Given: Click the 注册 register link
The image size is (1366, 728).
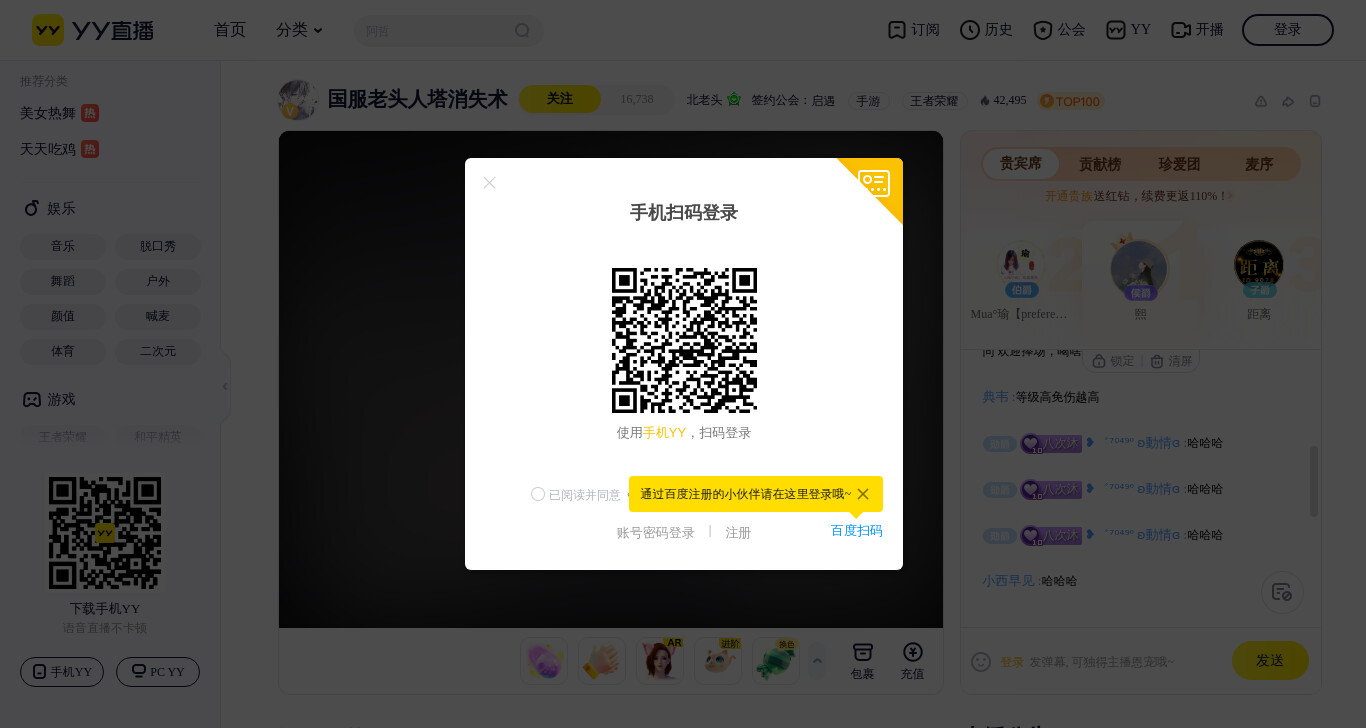Looking at the screenshot, I should tap(738, 533).
